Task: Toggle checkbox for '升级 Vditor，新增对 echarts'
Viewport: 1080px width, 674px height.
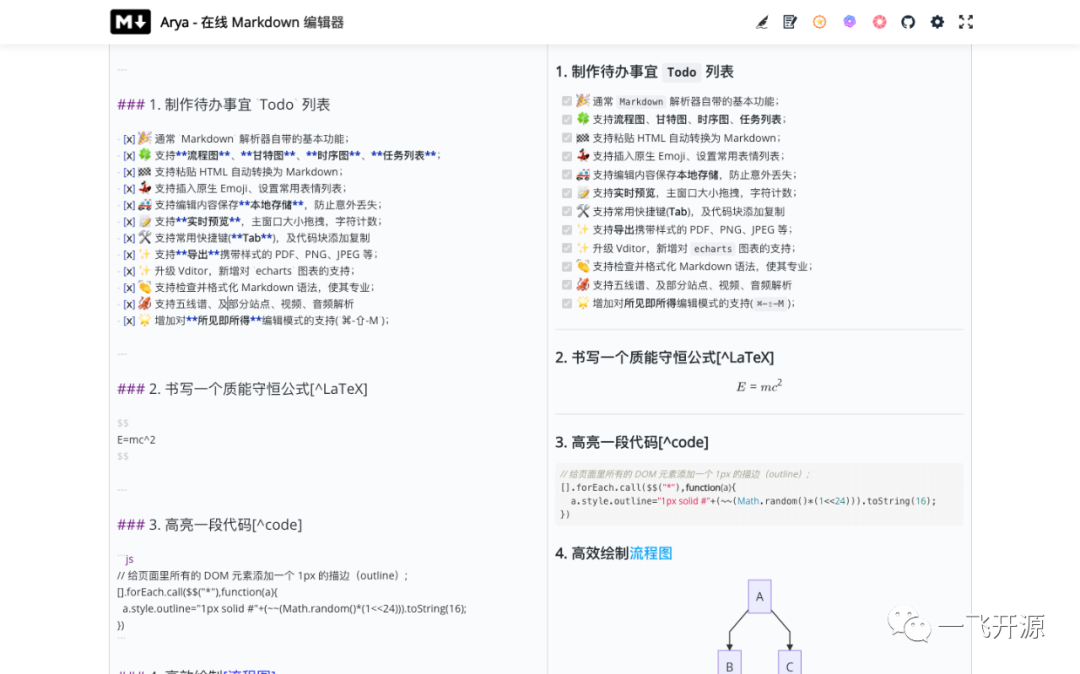Action: 567,249
